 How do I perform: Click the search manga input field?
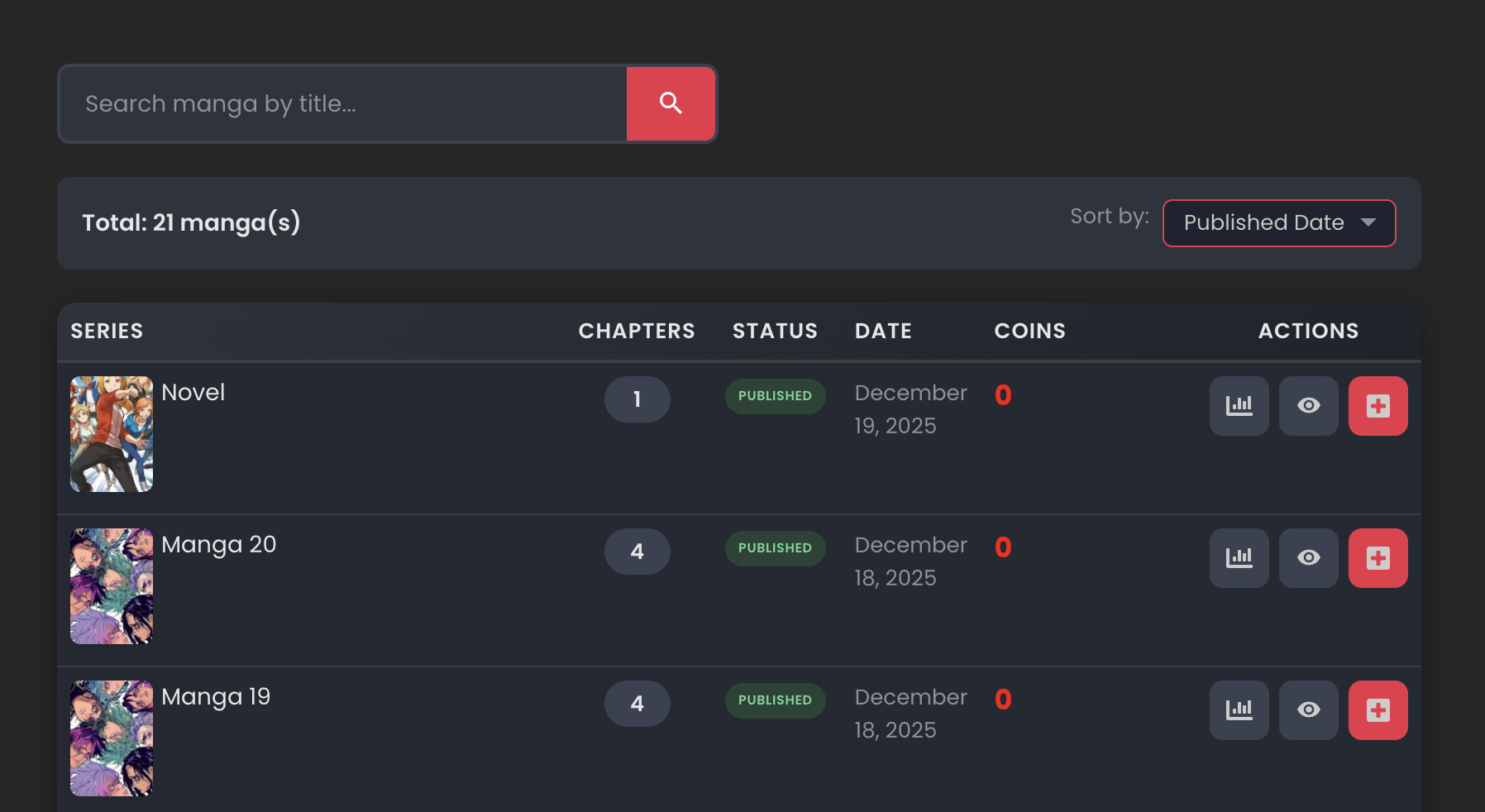(x=342, y=103)
